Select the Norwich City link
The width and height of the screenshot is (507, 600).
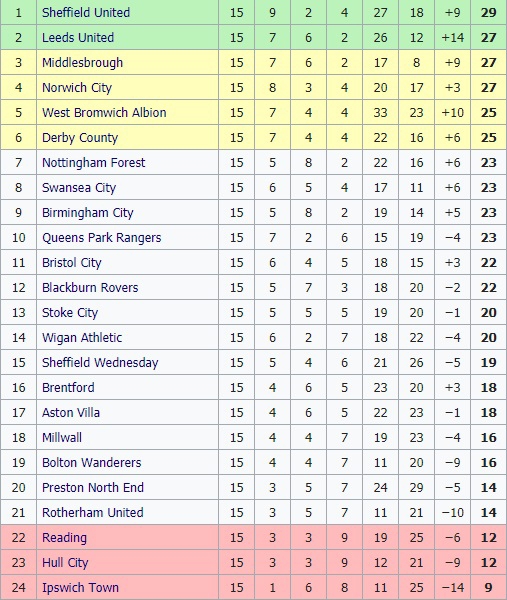click(x=77, y=88)
